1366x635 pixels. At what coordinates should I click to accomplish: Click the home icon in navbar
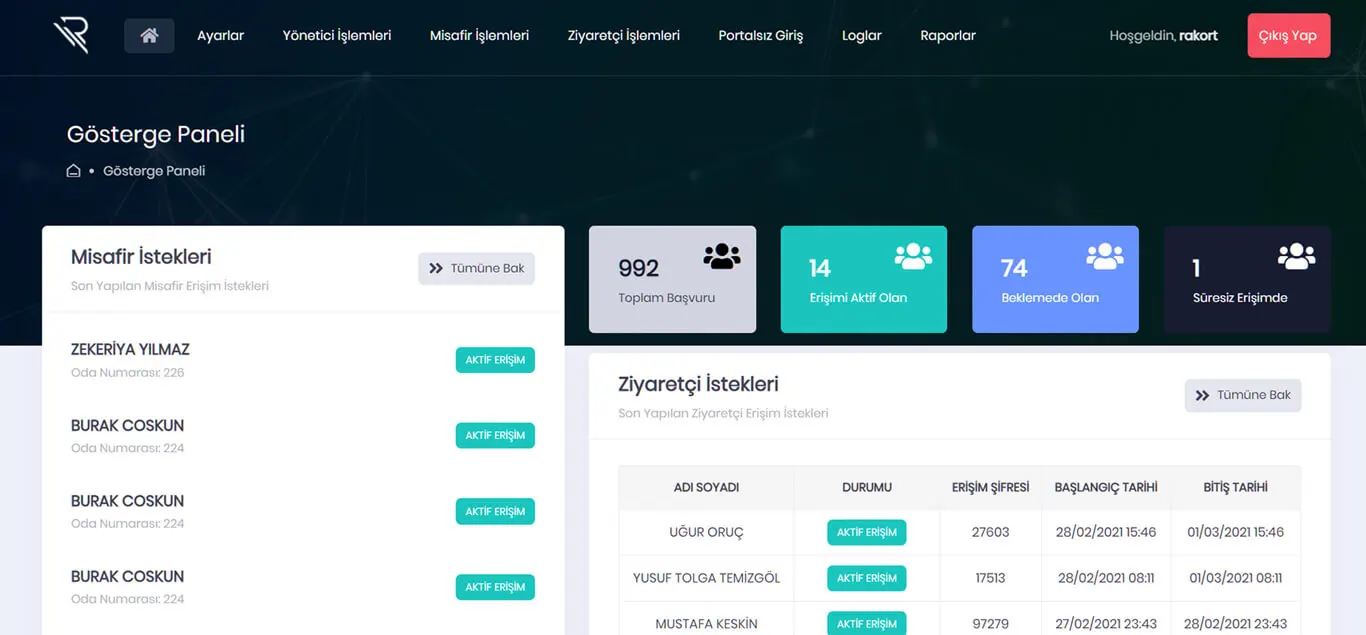click(x=149, y=36)
